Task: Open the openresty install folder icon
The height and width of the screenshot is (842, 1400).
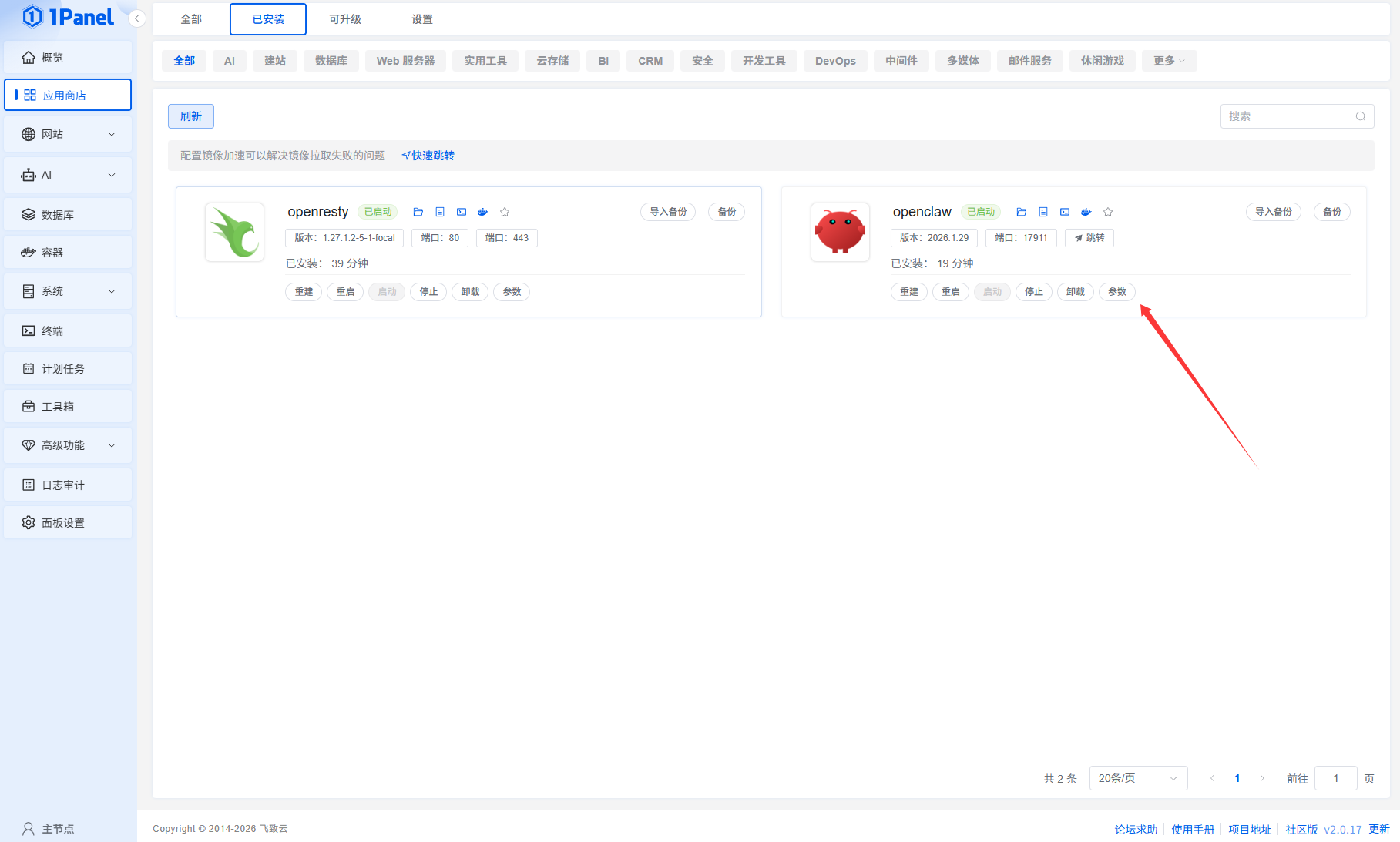Action: pyautogui.click(x=418, y=212)
